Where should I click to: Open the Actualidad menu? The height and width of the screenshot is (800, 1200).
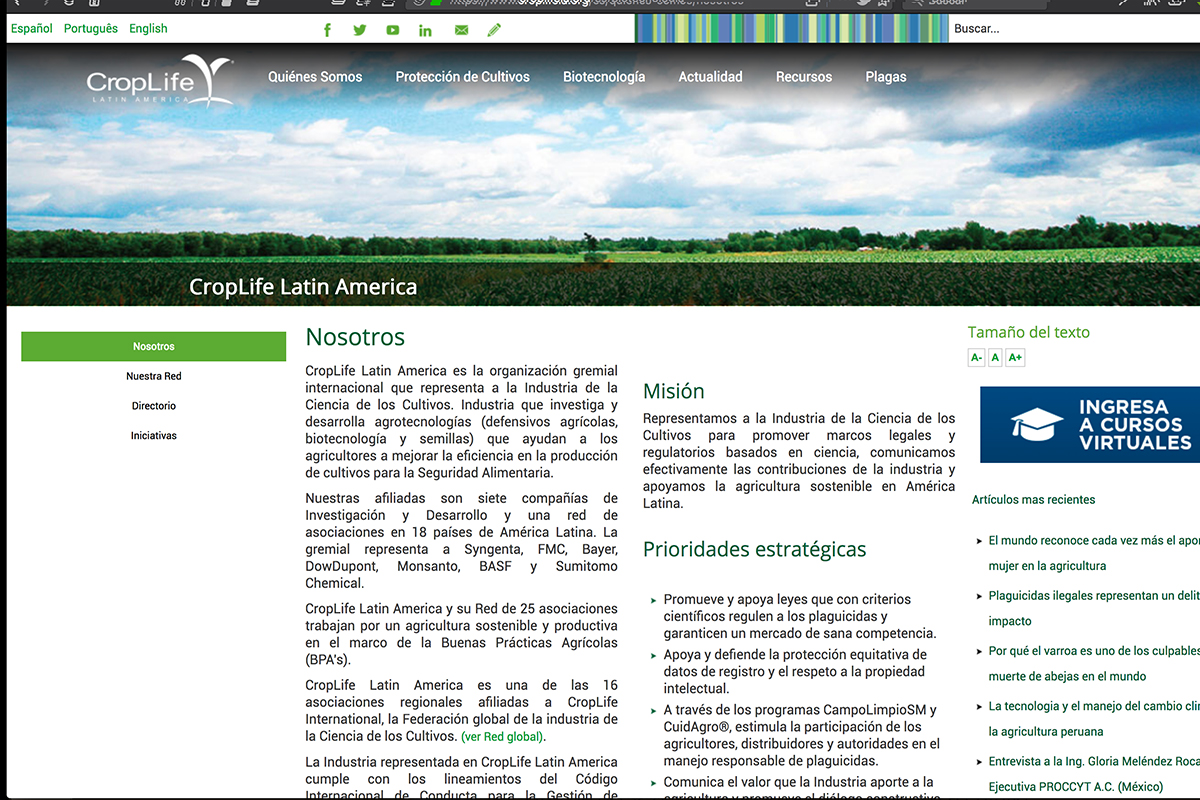(x=711, y=77)
